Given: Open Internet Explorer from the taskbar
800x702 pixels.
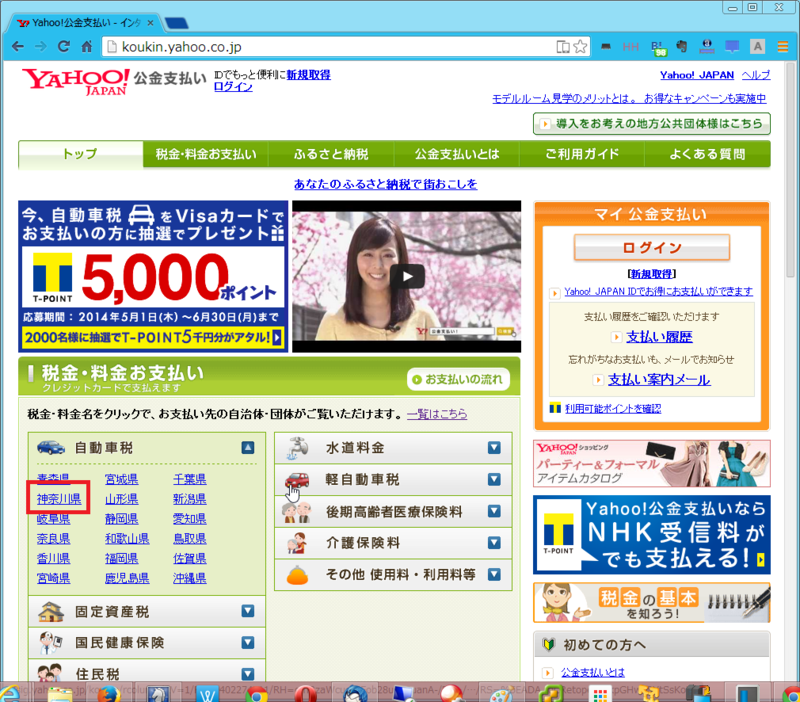Looking at the screenshot, I should (x=10, y=693).
